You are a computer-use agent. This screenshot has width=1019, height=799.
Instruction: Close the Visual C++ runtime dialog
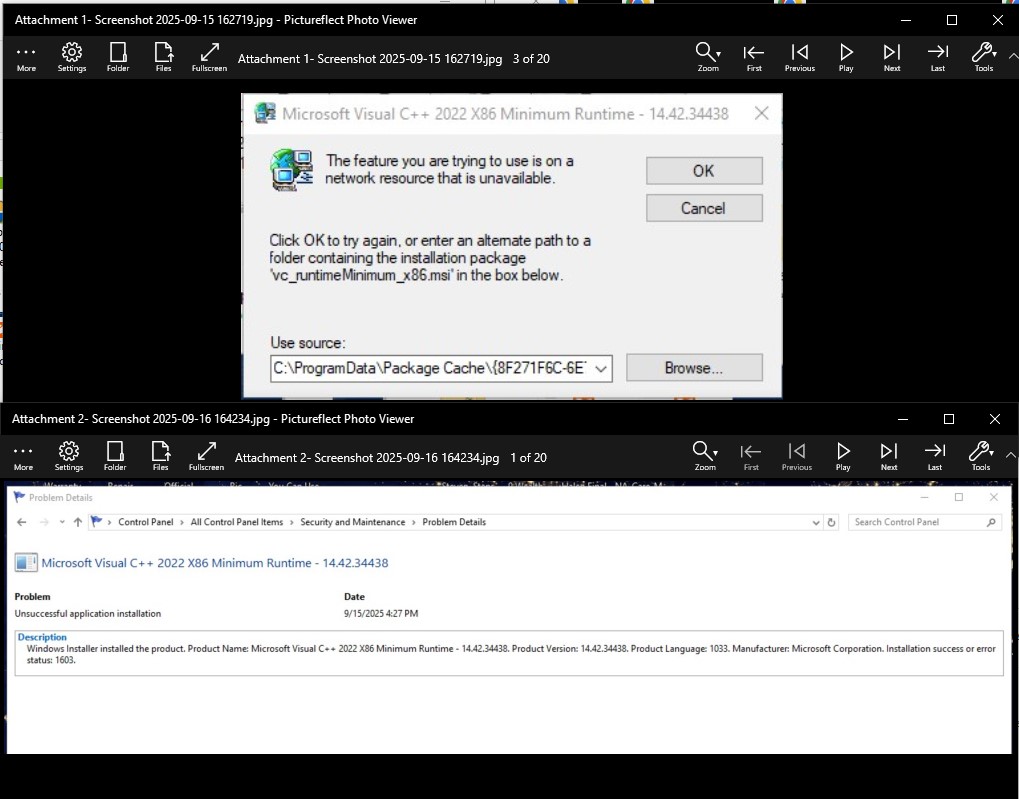762,114
